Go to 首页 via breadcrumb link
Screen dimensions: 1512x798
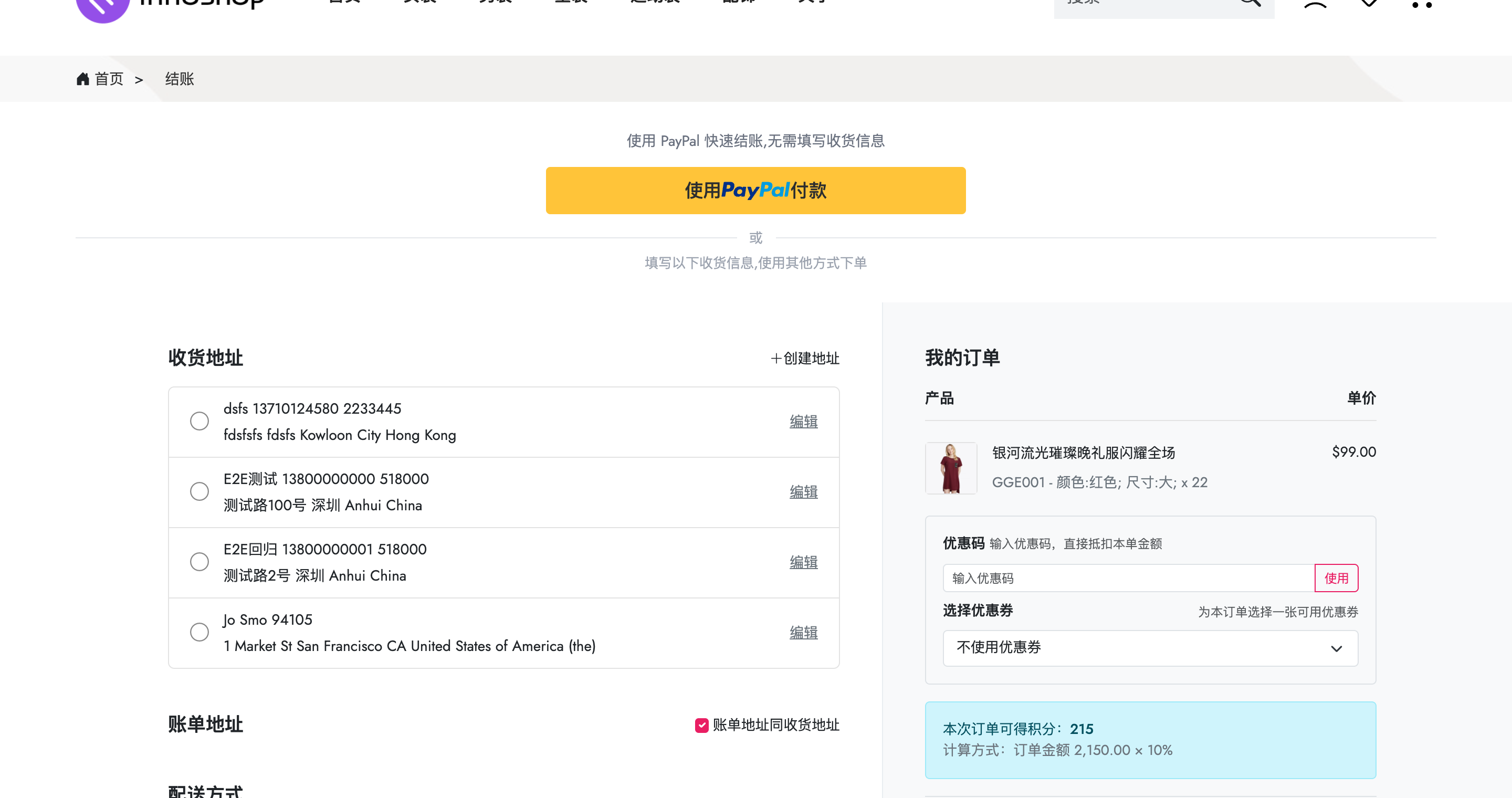109,79
